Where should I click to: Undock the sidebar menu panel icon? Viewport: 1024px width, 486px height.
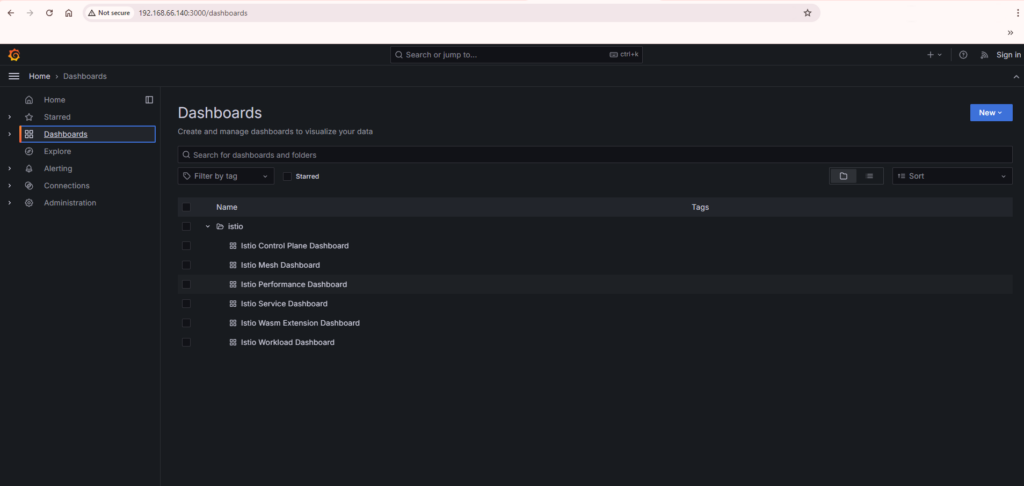point(149,100)
